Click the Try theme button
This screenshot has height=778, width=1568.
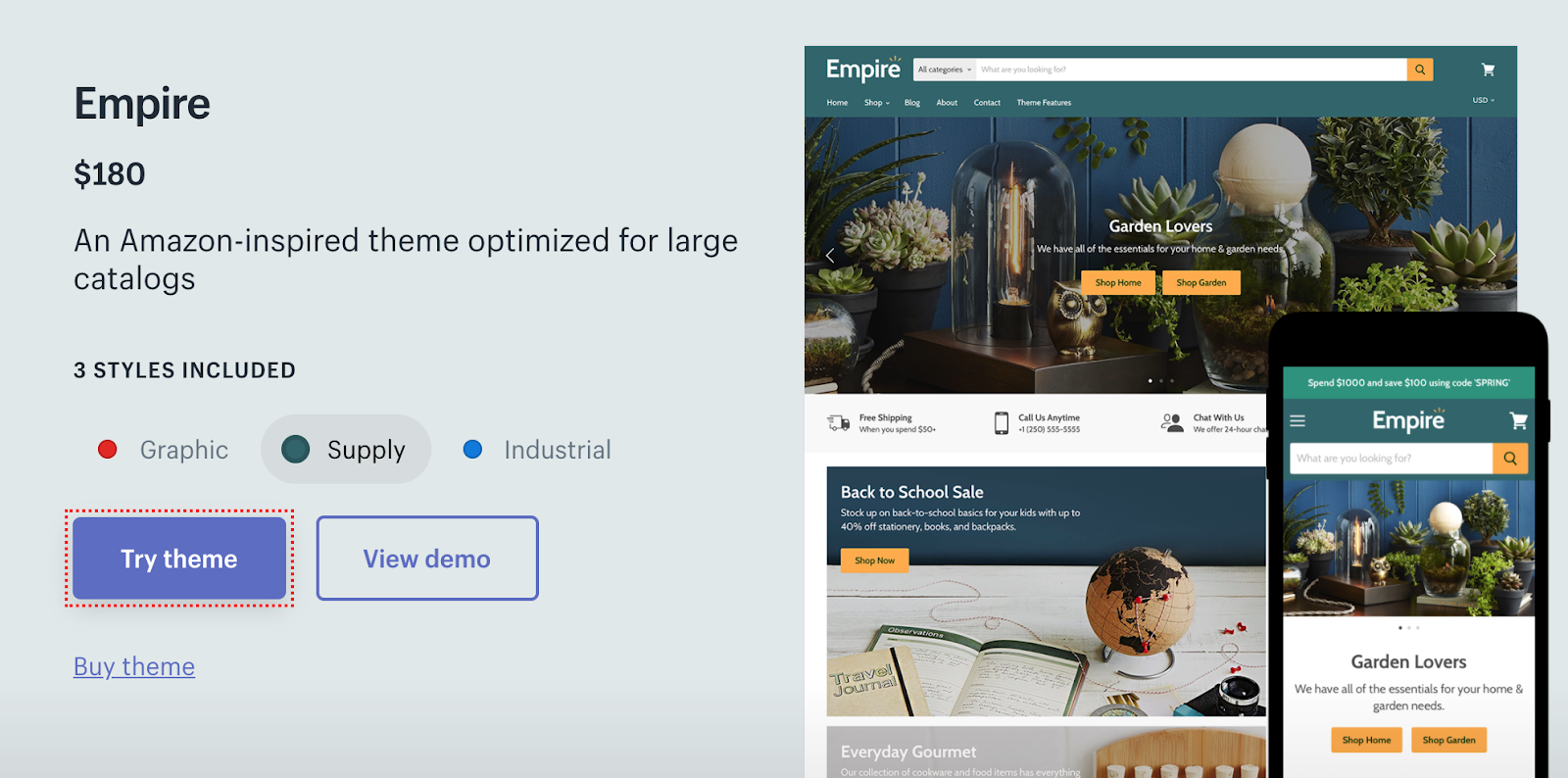179,559
